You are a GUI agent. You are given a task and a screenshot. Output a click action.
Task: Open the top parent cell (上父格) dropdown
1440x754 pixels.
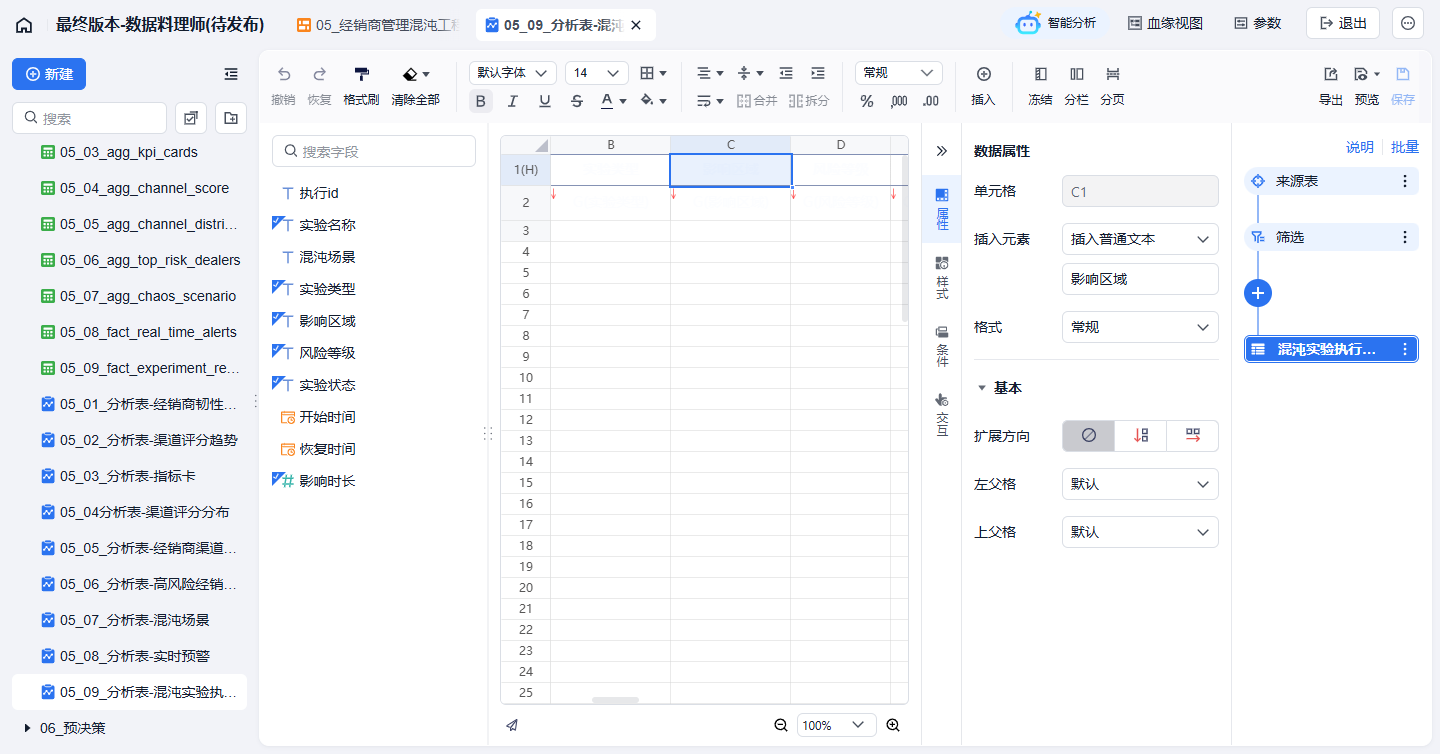click(x=1140, y=532)
